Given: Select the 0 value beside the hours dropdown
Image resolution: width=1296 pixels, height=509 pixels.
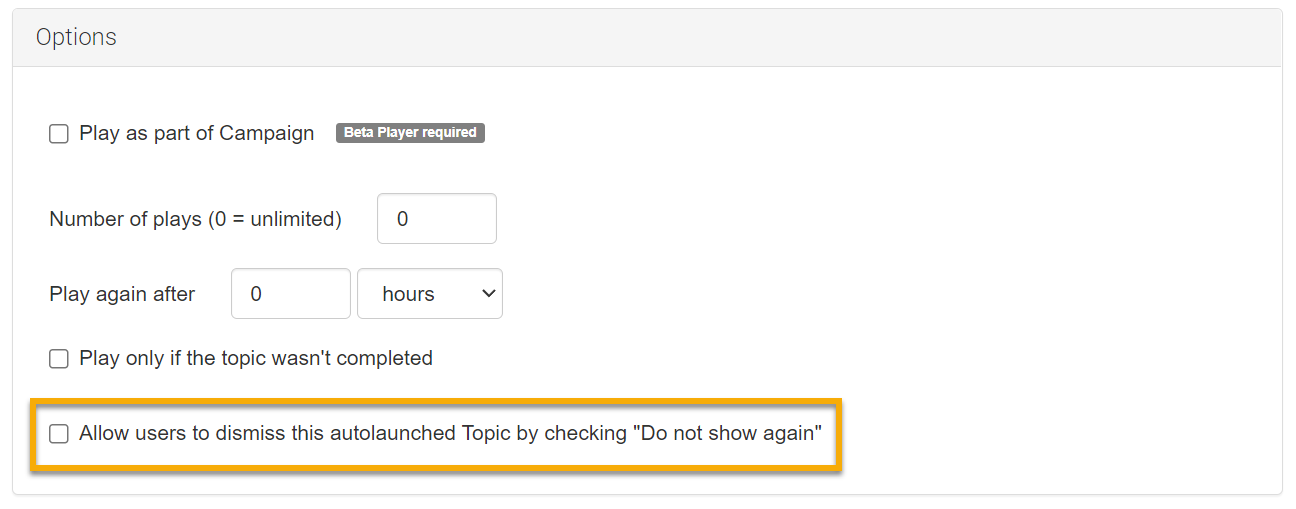Looking at the screenshot, I should point(256,294).
